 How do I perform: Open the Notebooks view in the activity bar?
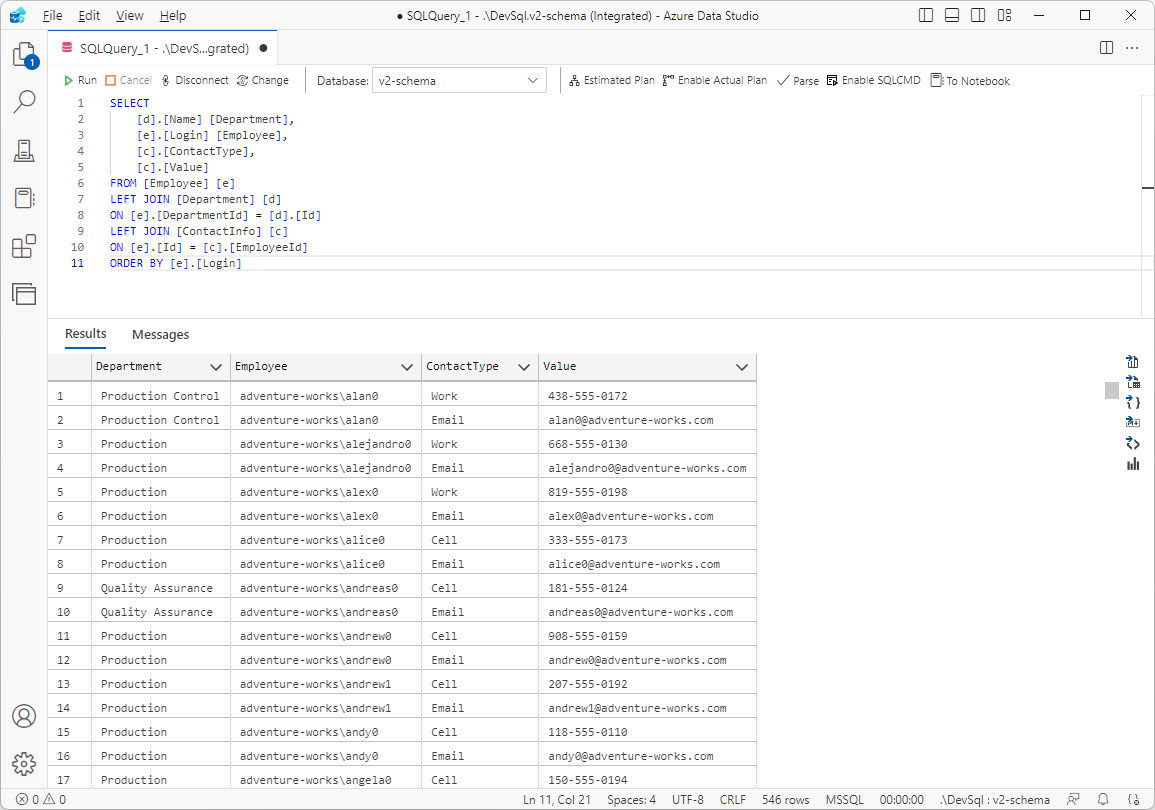pyautogui.click(x=24, y=198)
